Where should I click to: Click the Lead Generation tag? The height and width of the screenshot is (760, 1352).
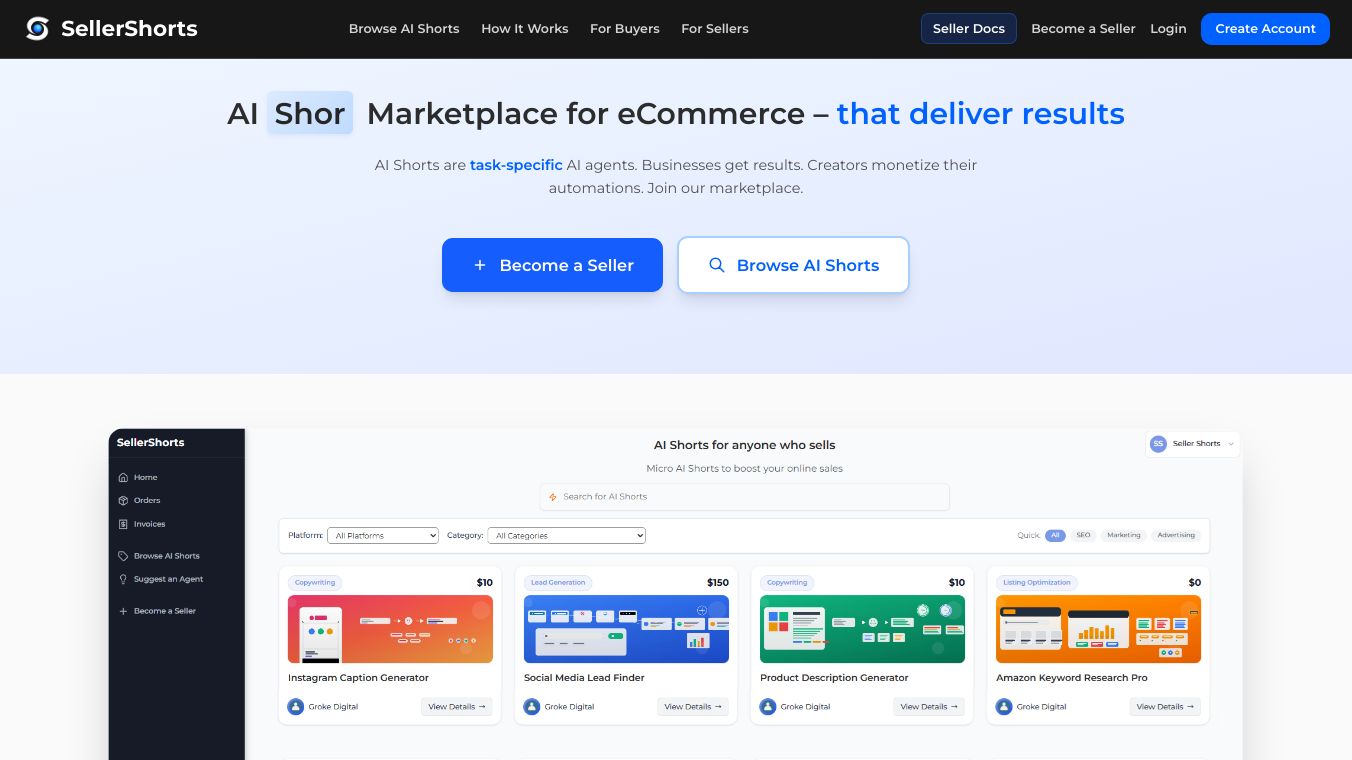click(558, 582)
